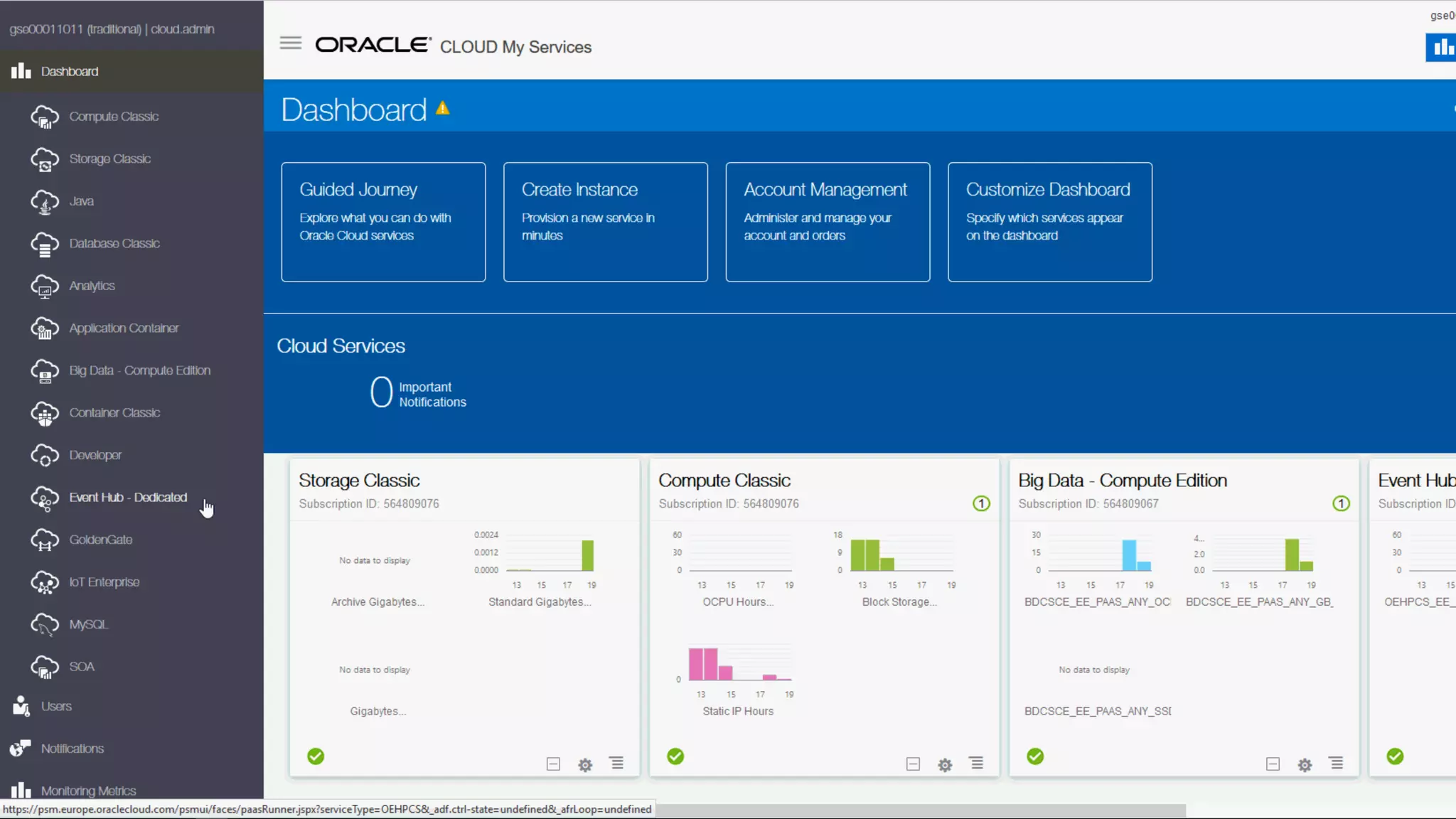Open Compute Classic cloud icon in sidebar
Viewport: 1456px width, 819px height.
[x=45, y=117]
